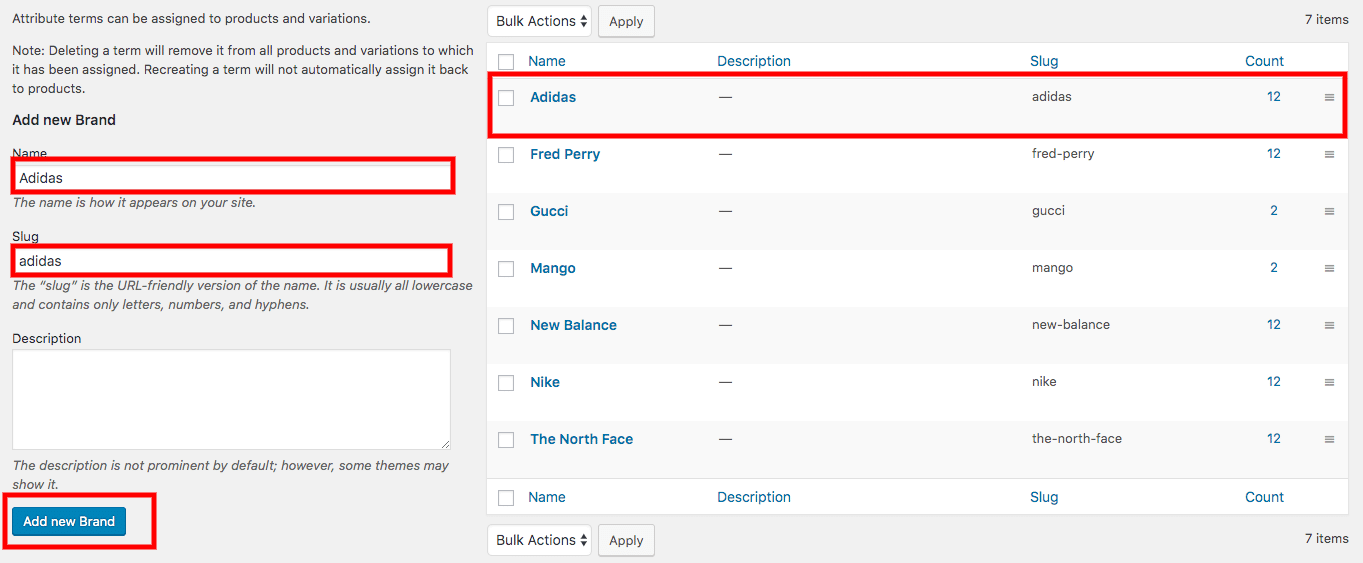Click the top 7 items count text

(1326, 19)
